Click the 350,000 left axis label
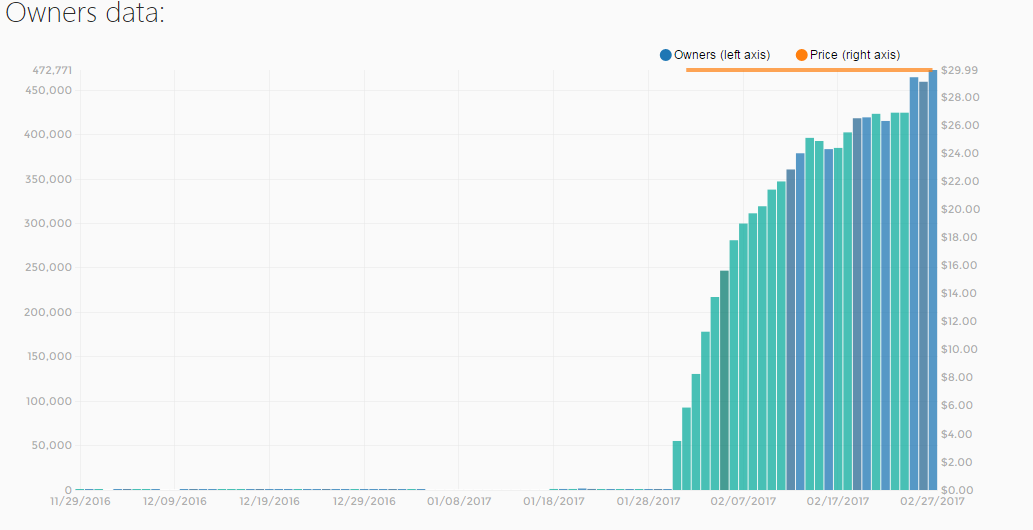Image resolution: width=1033 pixels, height=530 pixels. point(48,179)
